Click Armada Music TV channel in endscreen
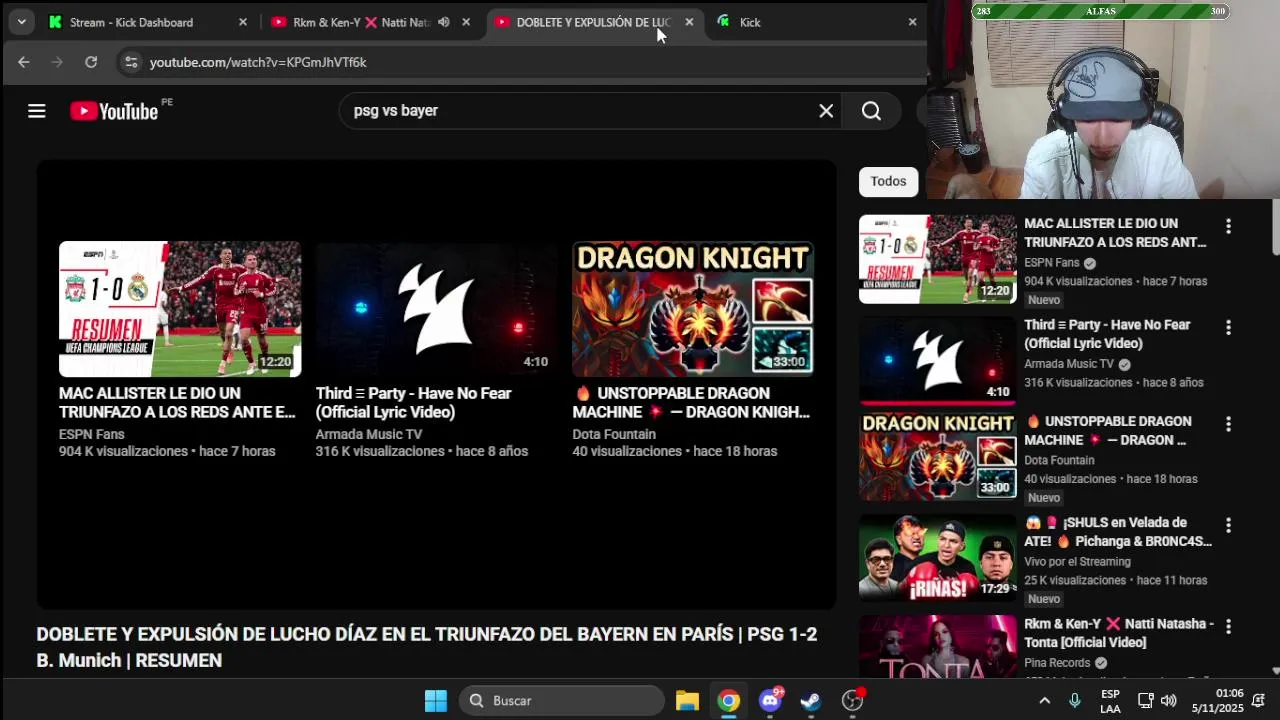Image resolution: width=1280 pixels, height=720 pixels. pos(369,434)
